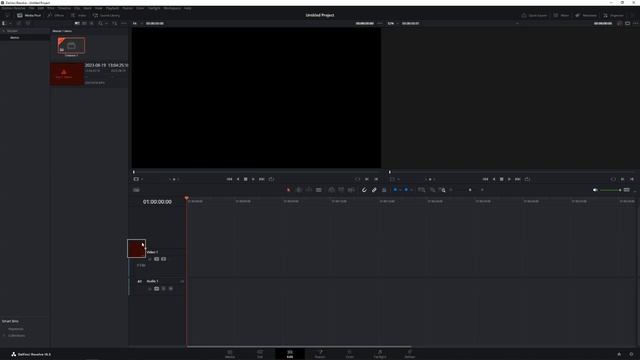Open the Playback menu

[x=113, y=8]
